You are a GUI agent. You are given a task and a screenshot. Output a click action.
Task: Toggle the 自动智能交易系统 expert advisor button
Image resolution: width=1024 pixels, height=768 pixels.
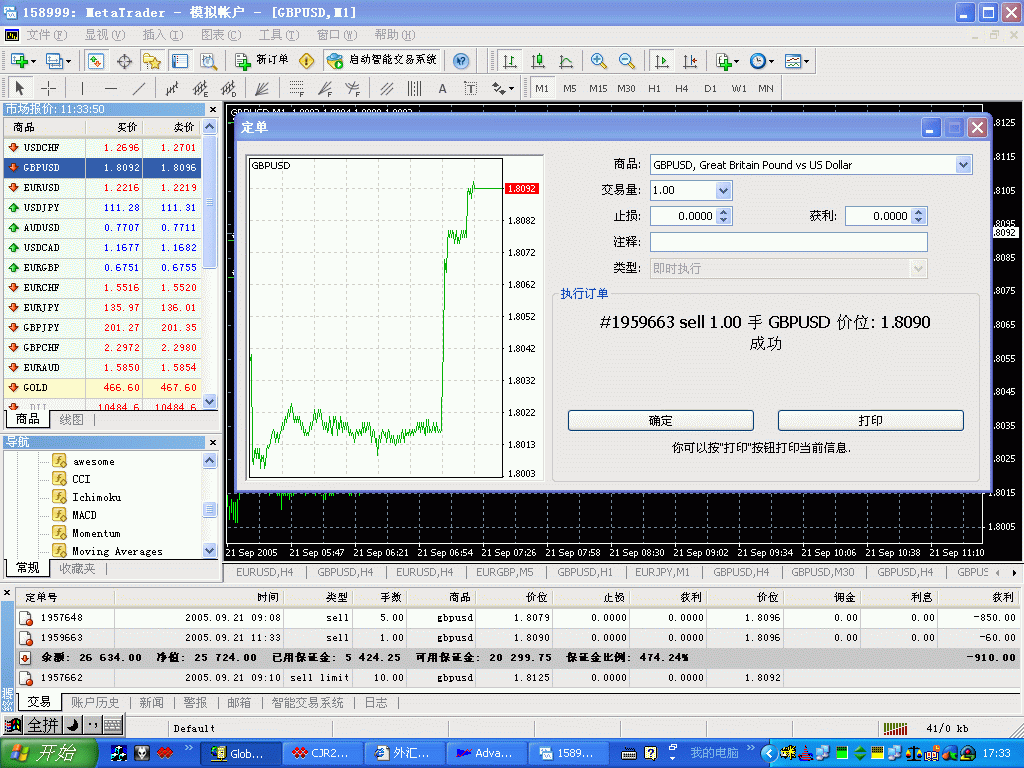pyautogui.click(x=382, y=61)
